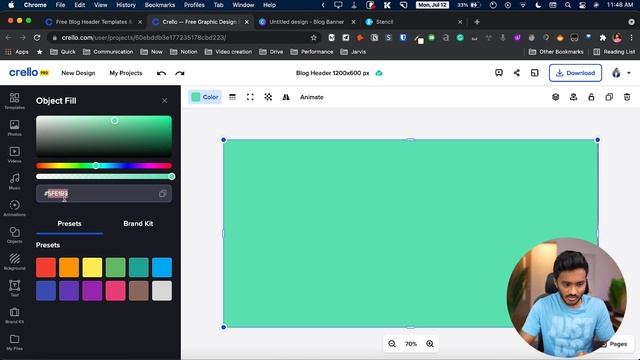Open My Projects
640x360 pixels.
[126, 73]
